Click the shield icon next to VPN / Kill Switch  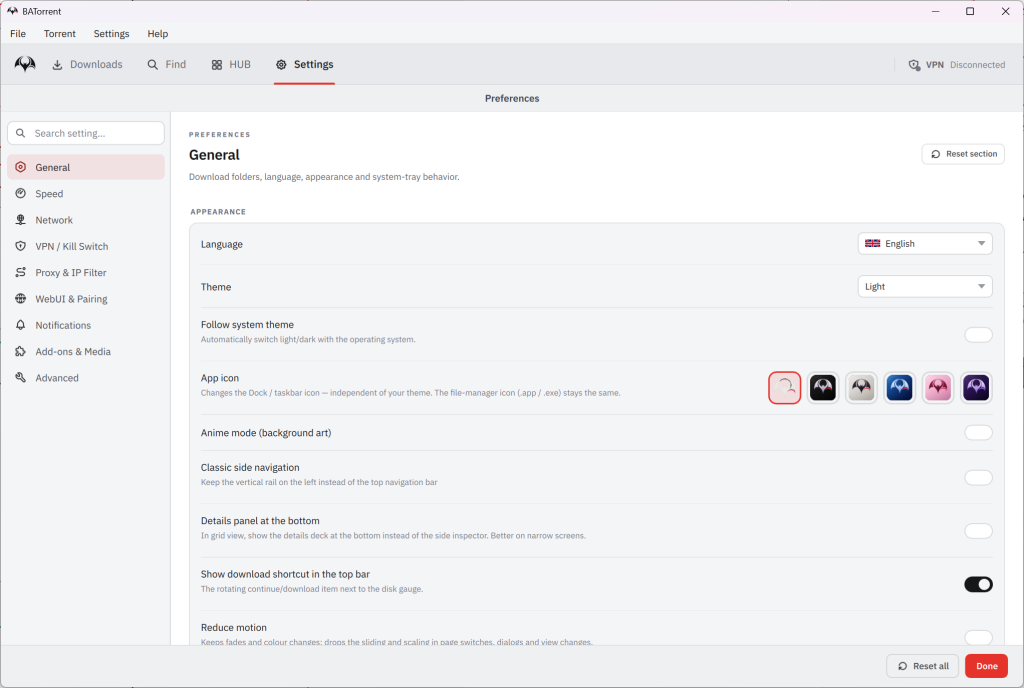pyautogui.click(x=21, y=246)
